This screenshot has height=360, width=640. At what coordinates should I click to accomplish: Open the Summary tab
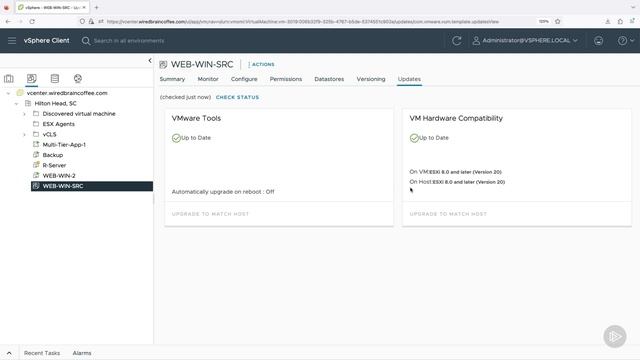coord(172,79)
